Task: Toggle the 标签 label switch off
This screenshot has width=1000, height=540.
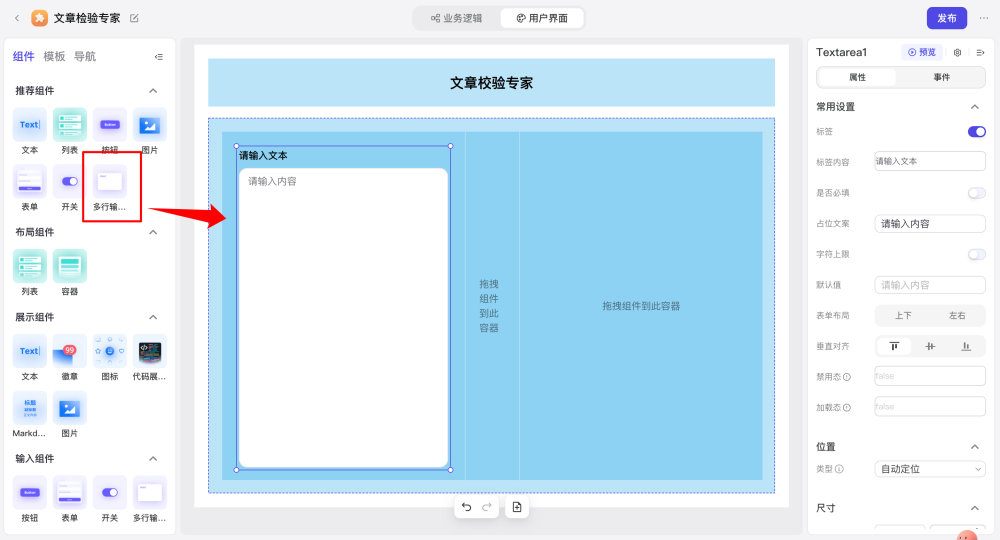Action: click(x=976, y=131)
